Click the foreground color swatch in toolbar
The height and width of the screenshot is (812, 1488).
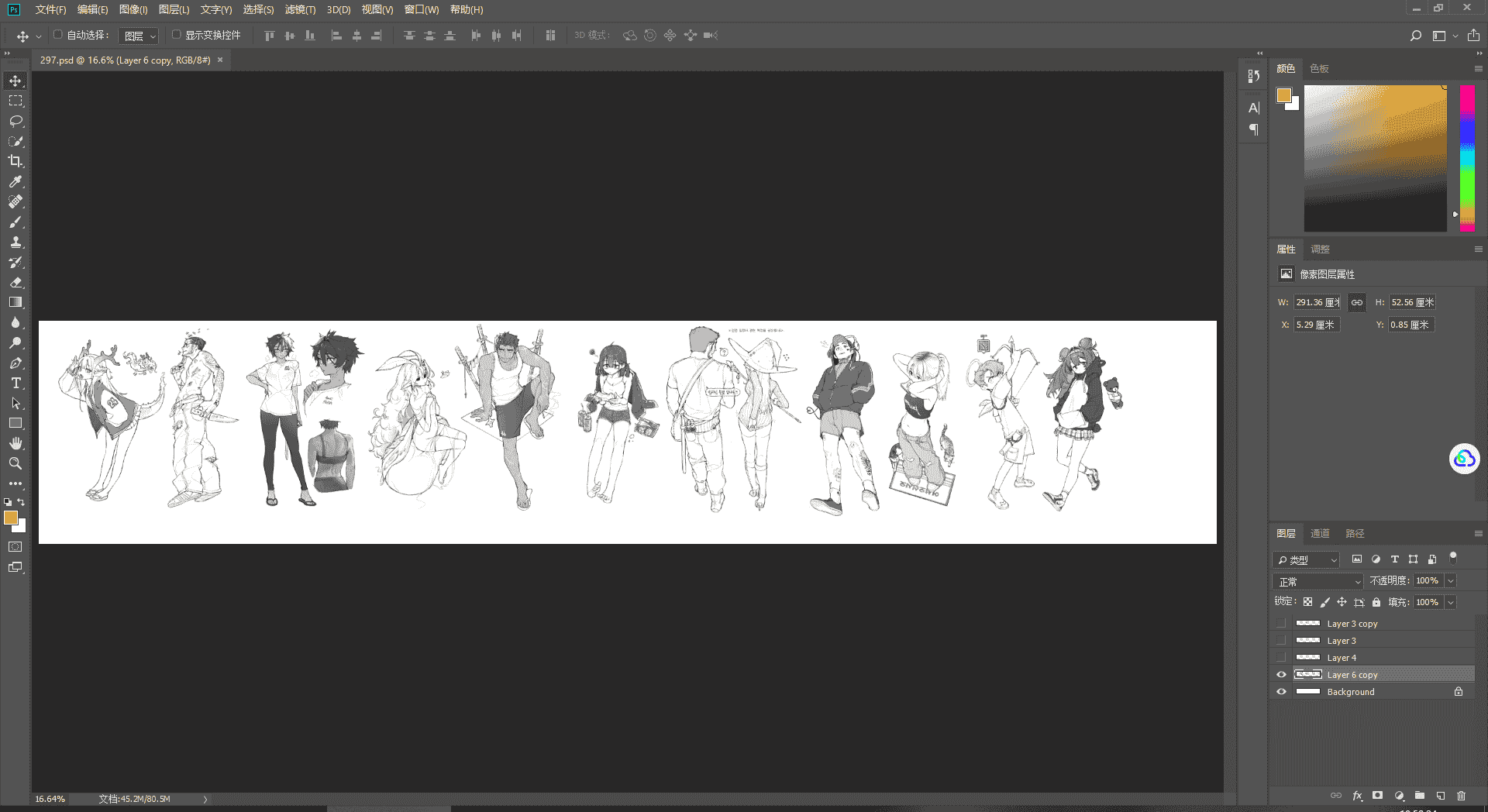tap(11, 518)
